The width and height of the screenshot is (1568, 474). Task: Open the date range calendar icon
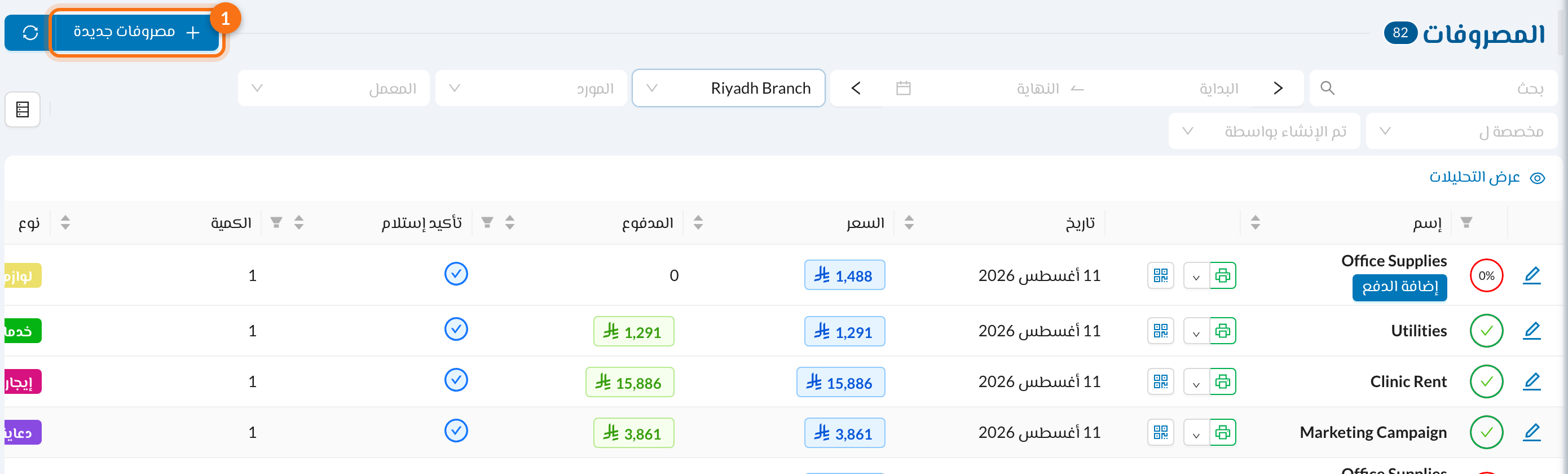904,89
